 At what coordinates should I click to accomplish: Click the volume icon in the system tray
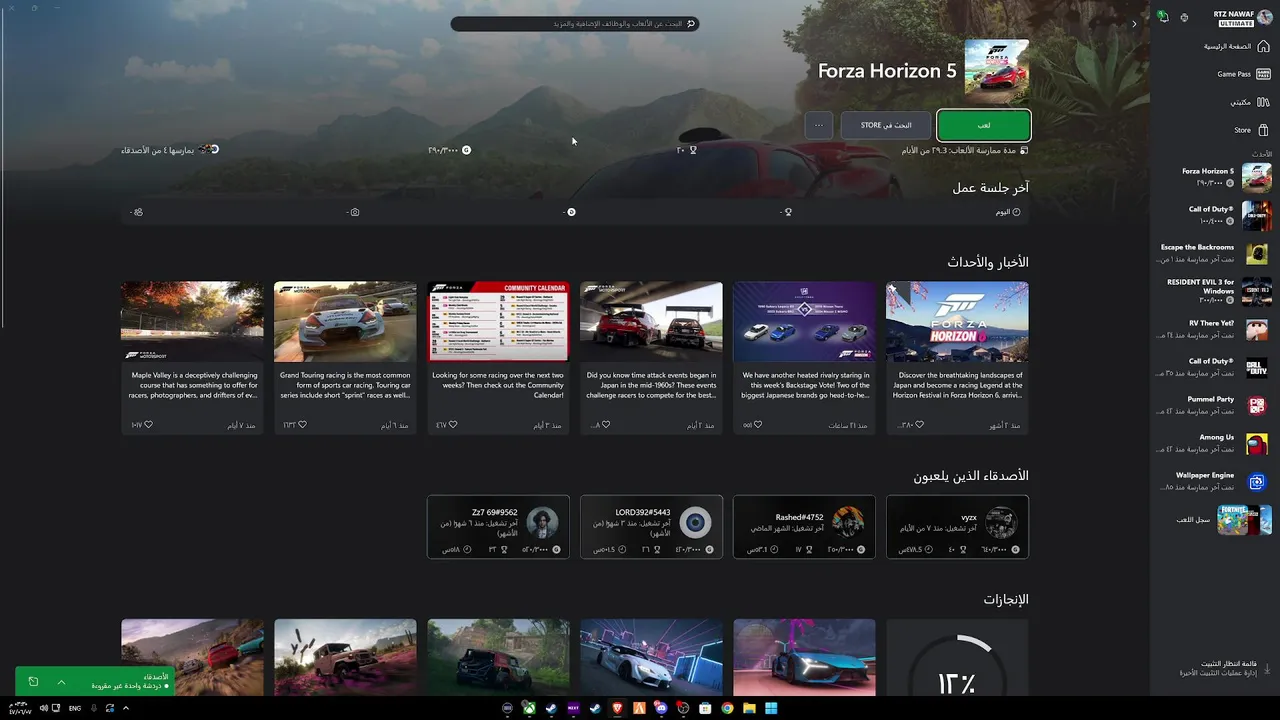[42, 708]
